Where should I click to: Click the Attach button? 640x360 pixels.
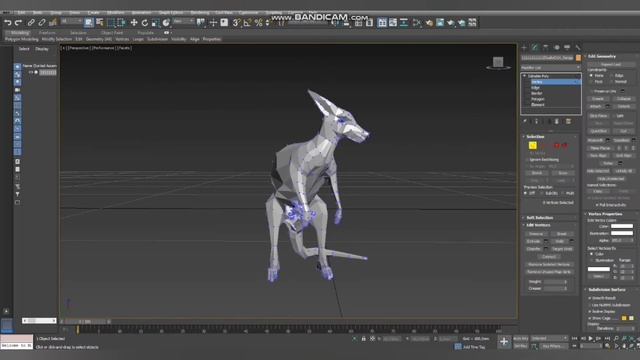(x=596, y=107)
